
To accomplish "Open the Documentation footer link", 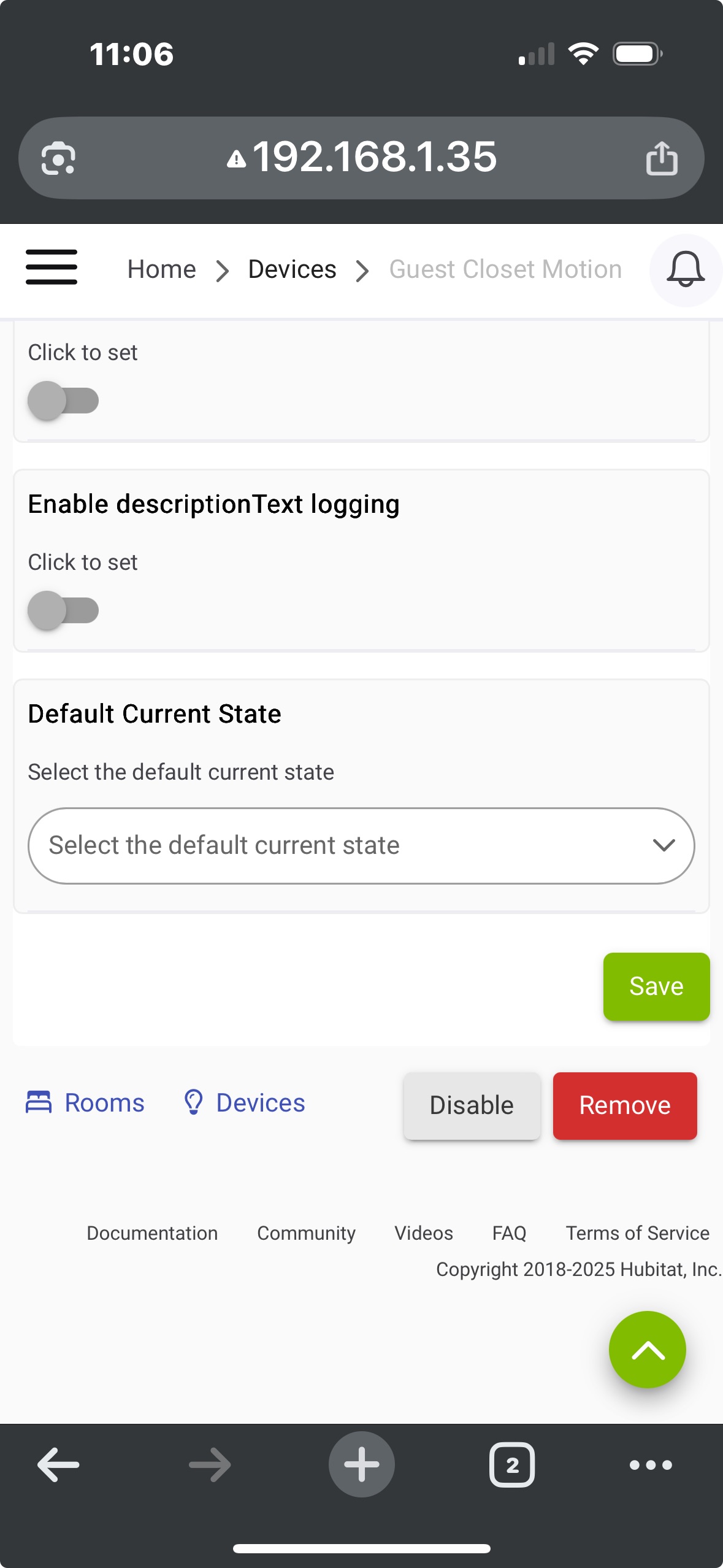I will [x=152, y=1233].
